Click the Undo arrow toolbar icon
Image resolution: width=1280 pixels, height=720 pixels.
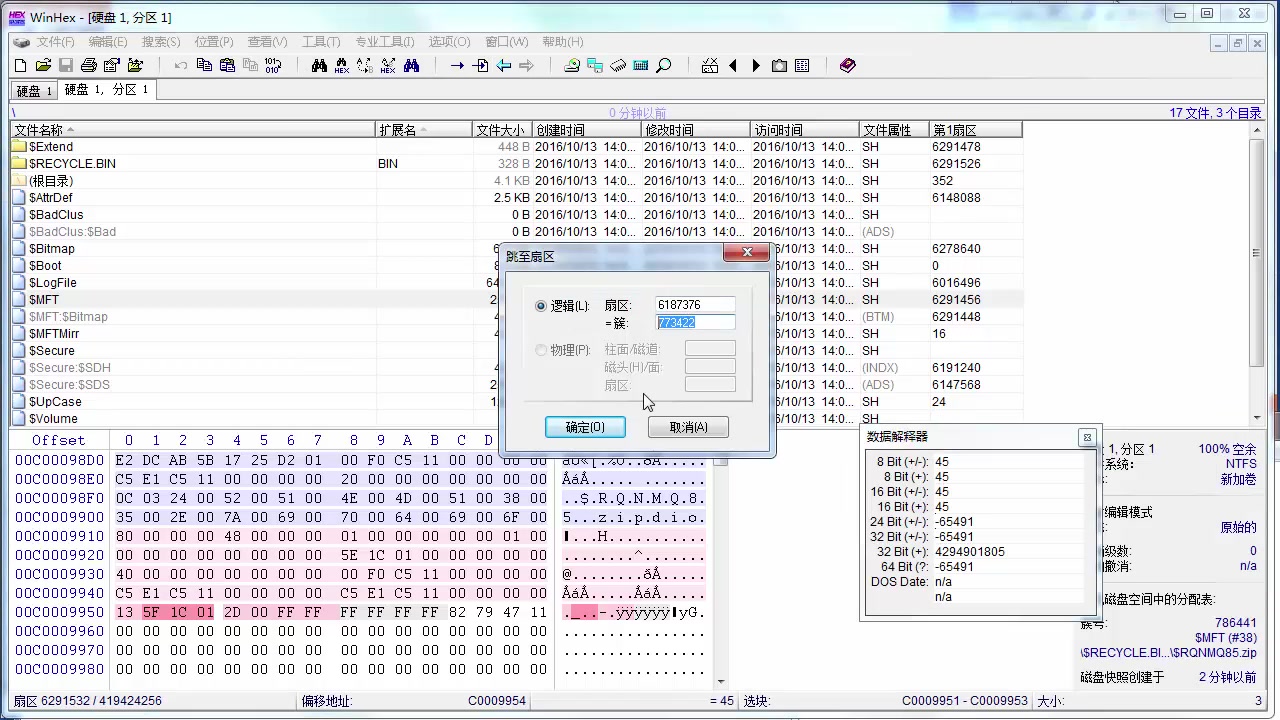coord(181,66)
